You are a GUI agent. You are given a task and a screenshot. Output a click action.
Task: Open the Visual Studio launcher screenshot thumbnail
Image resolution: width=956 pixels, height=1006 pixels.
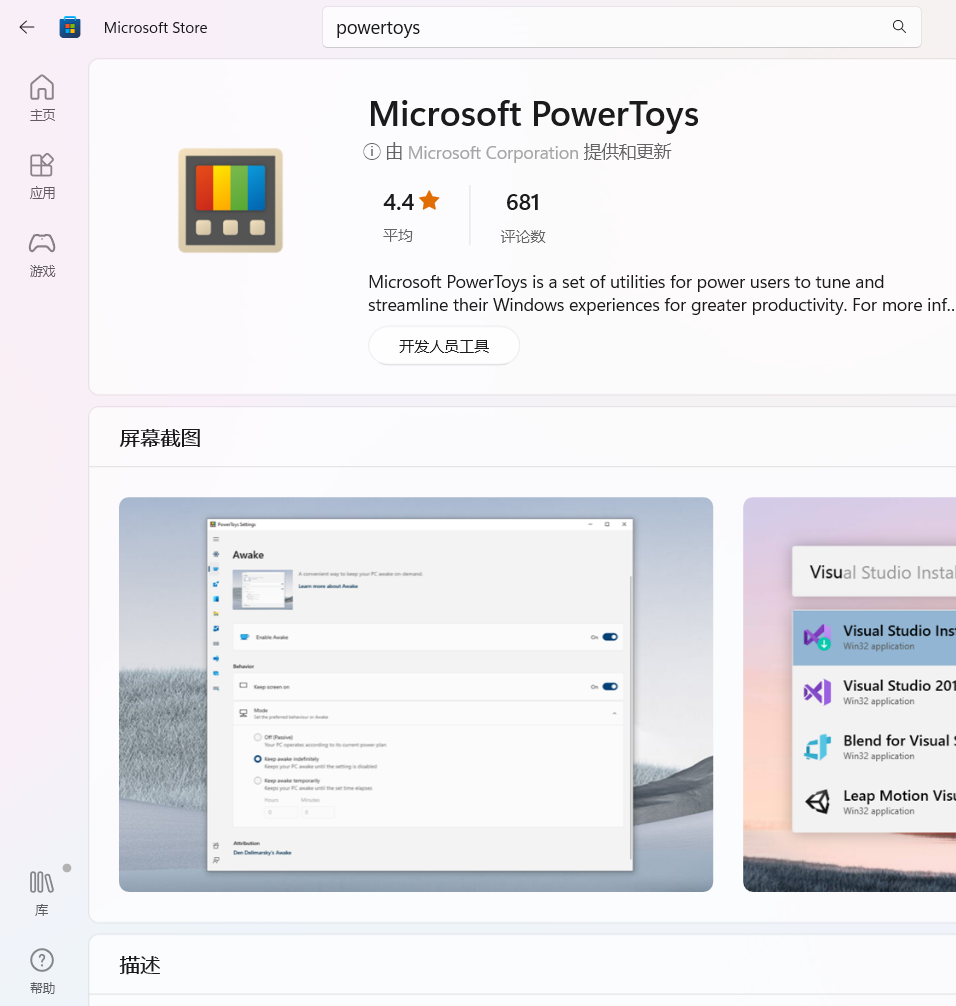point(849,694)
